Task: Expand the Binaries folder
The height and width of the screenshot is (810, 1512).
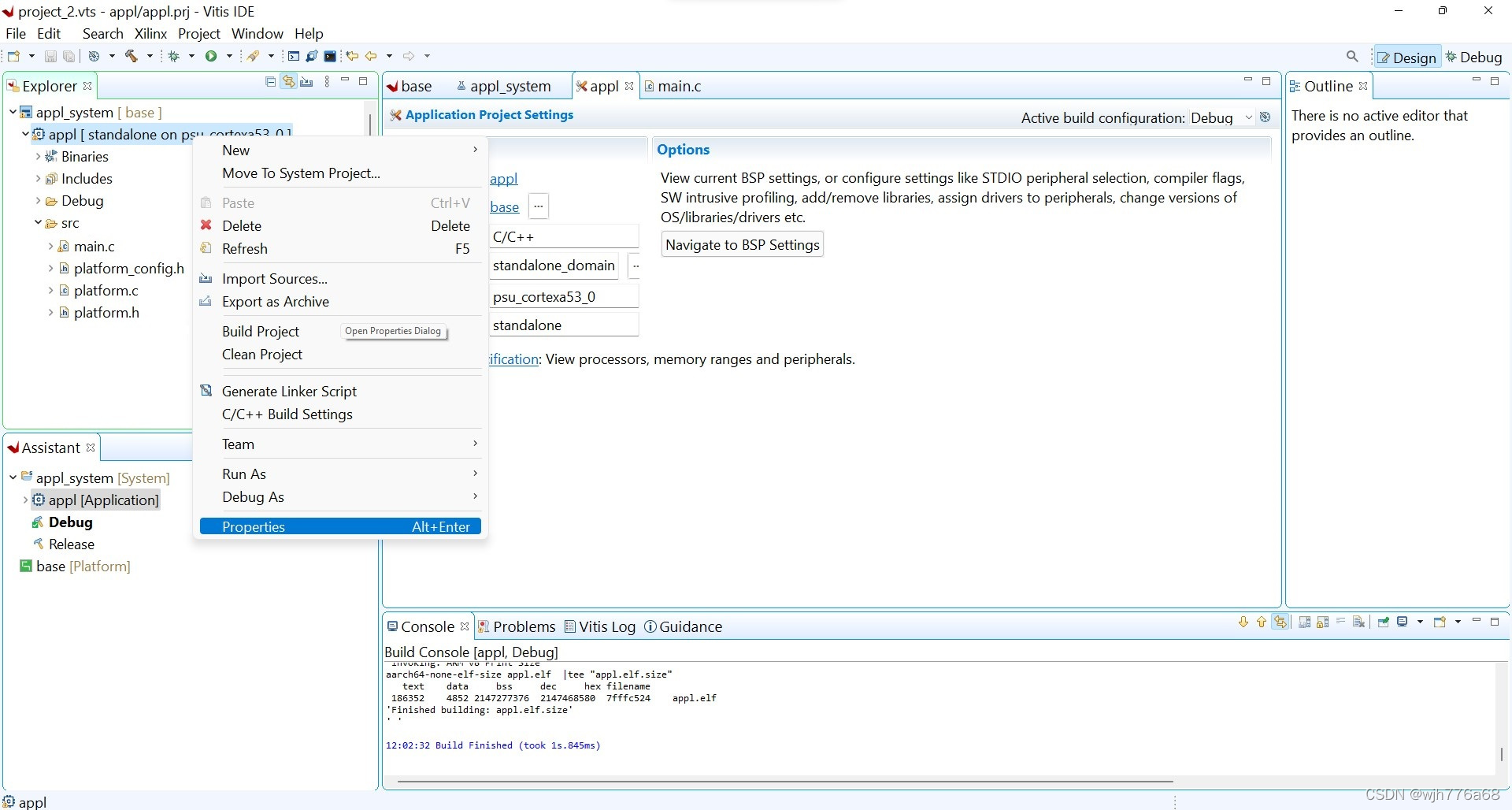Action: [38, 156]
